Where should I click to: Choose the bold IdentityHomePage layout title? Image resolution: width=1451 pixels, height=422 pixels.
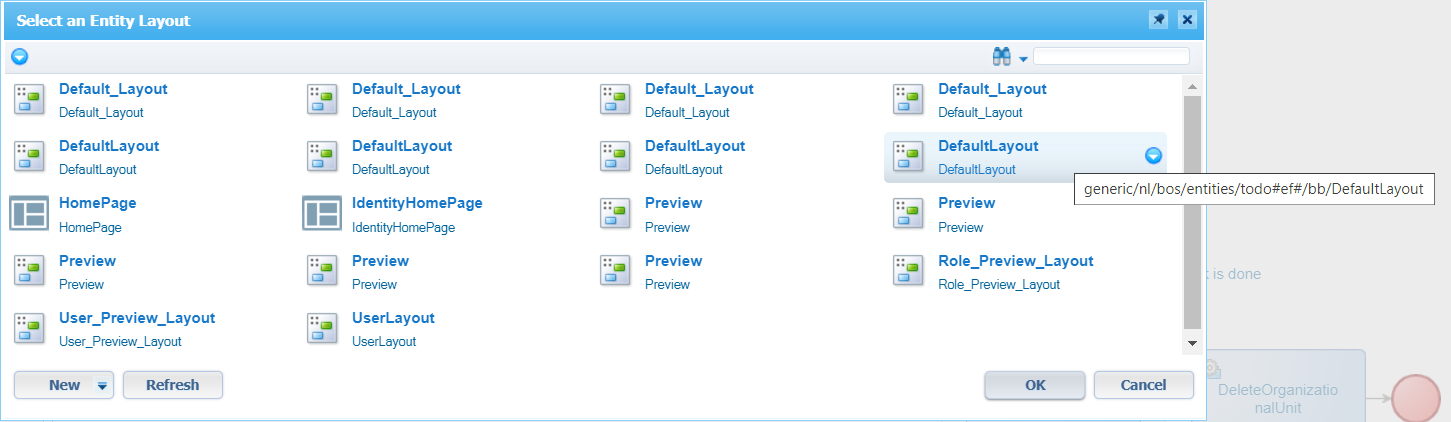417,203
